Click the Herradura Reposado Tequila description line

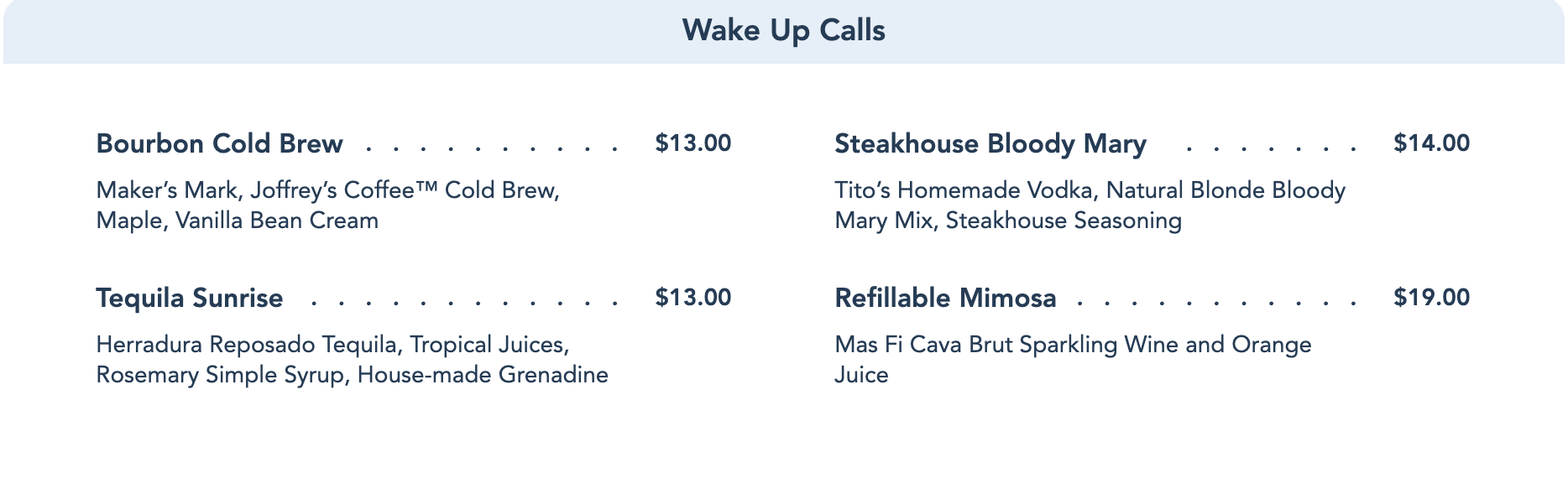332,345
